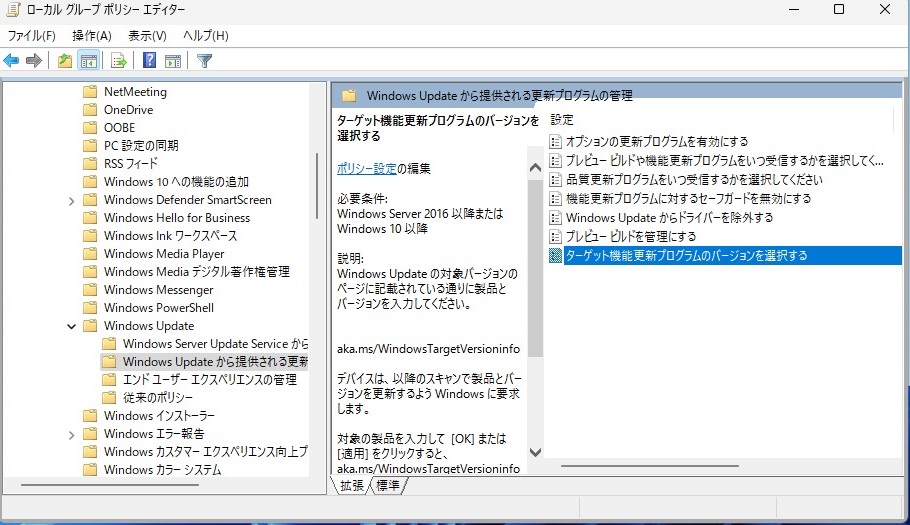This screenshot has height=525, width=910.
Task: Expand the Windows Defender SmartScreen node
Action: pyautogui.click(x=72, y=200)
